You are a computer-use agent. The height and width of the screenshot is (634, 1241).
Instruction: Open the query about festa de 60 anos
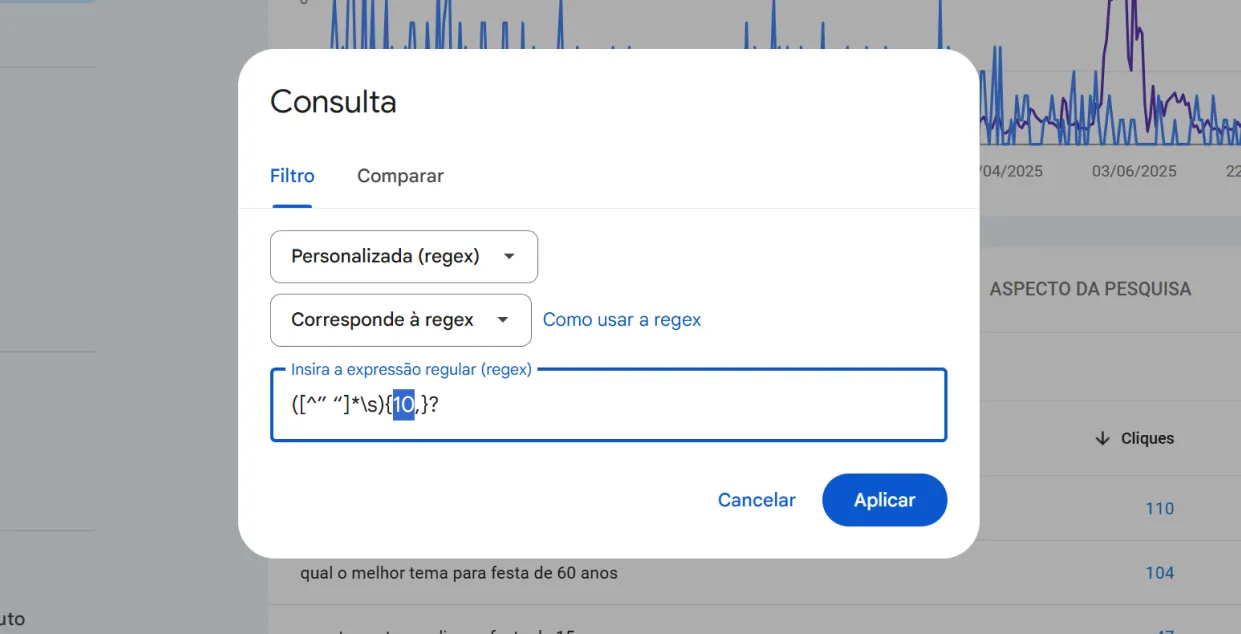coord(459,573)
